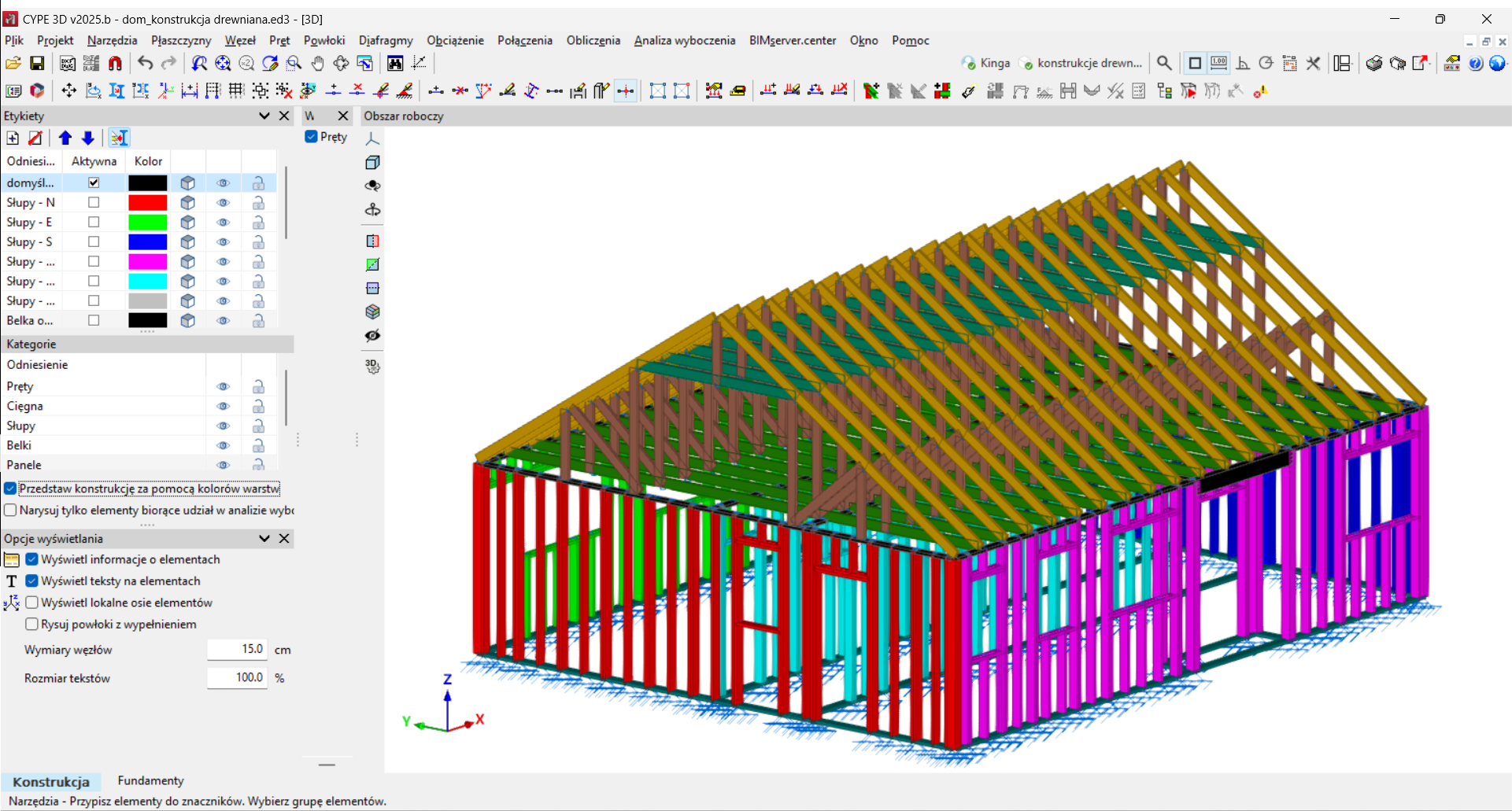
Task: Switch to the Fundamenty tab
Action: click(150, 780)
